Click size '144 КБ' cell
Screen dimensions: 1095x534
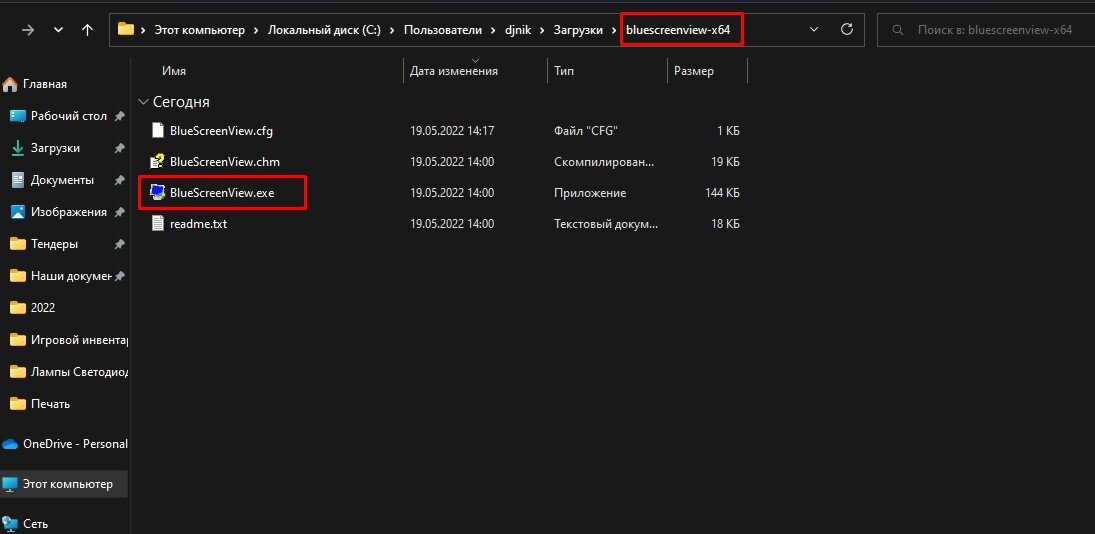(x=723, y=193)
